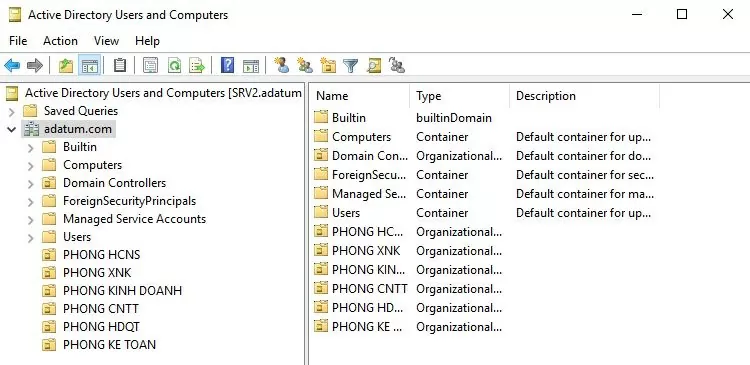Open the View menu
This screenshot has height=365, width=750.
click(x=106, y=41)
